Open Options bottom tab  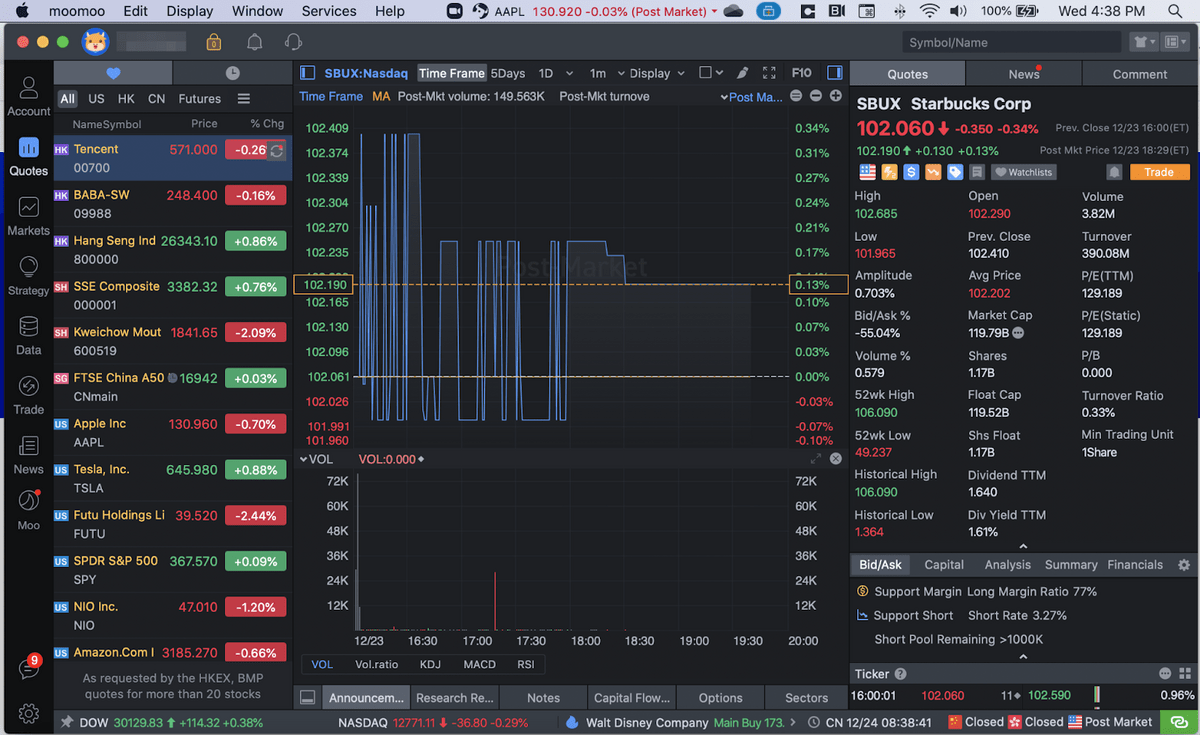[720, 698]
